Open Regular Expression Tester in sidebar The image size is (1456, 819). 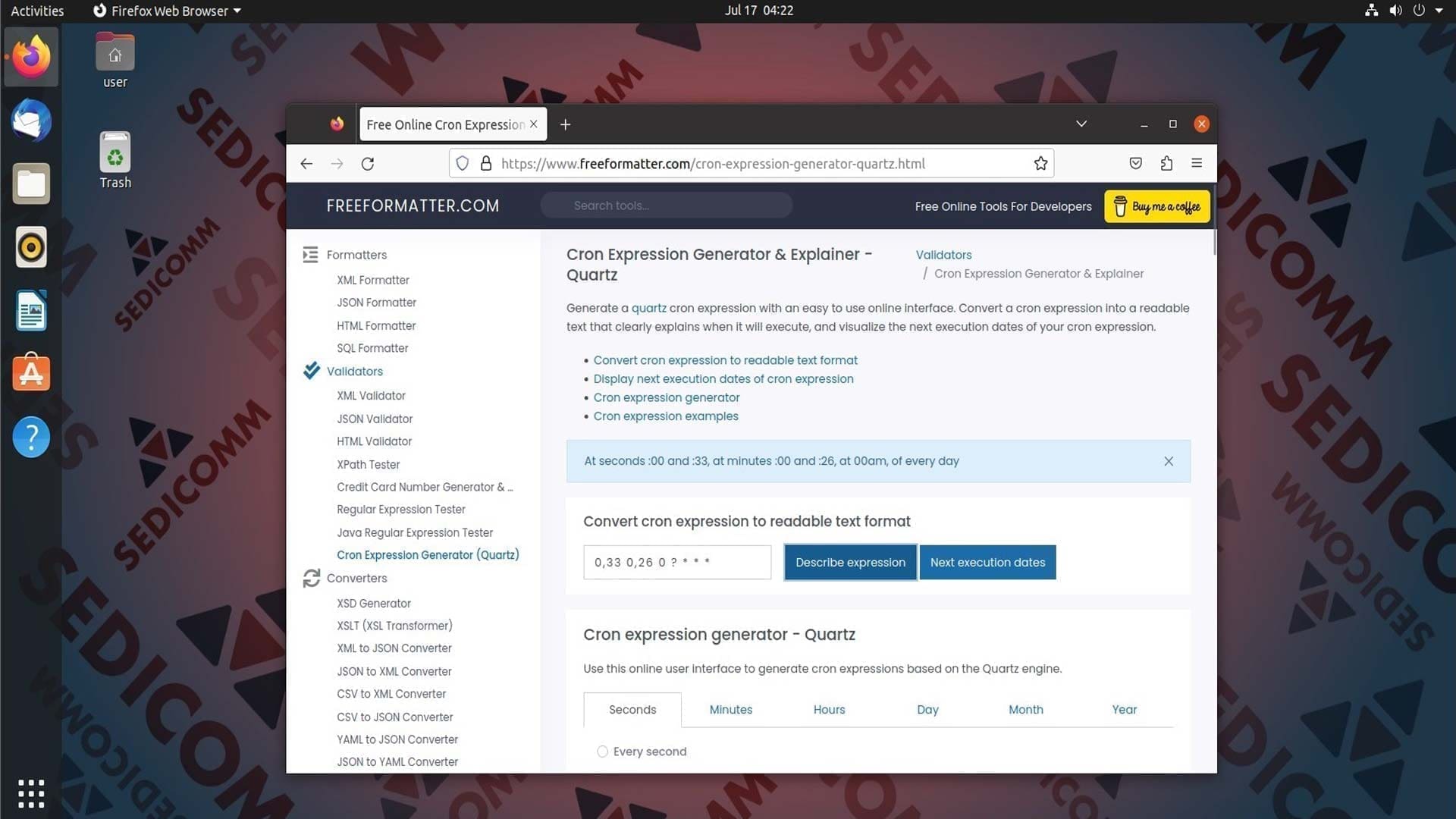pos(400,510)
